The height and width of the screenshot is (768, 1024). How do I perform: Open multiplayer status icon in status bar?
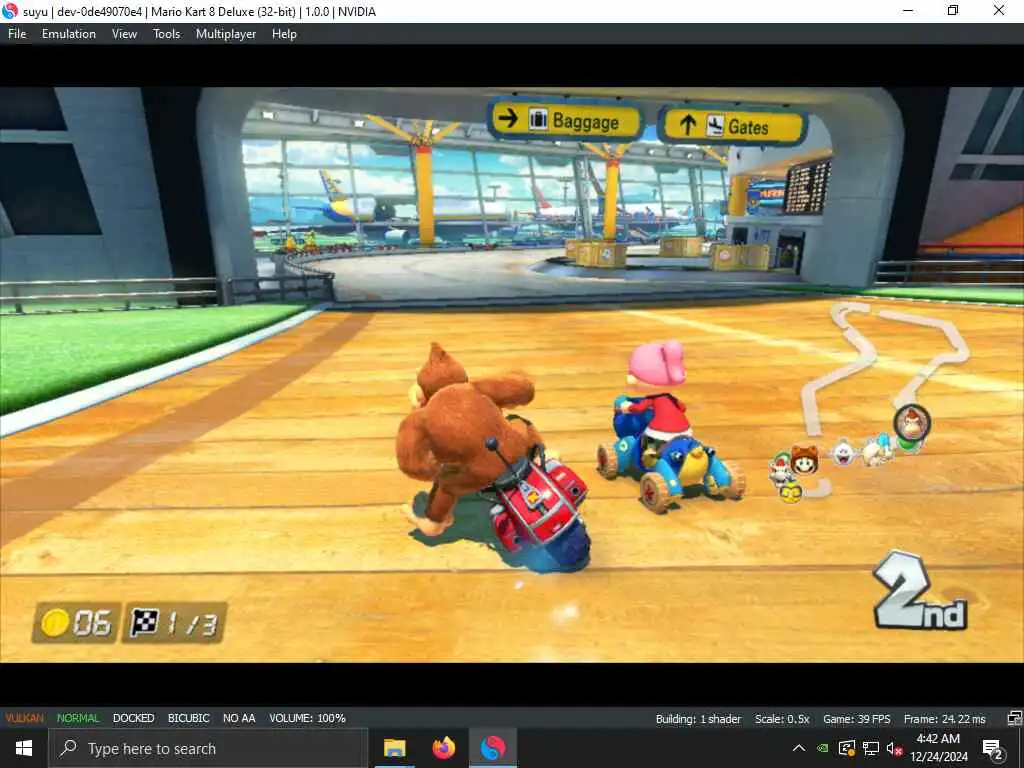[1014, 718]
